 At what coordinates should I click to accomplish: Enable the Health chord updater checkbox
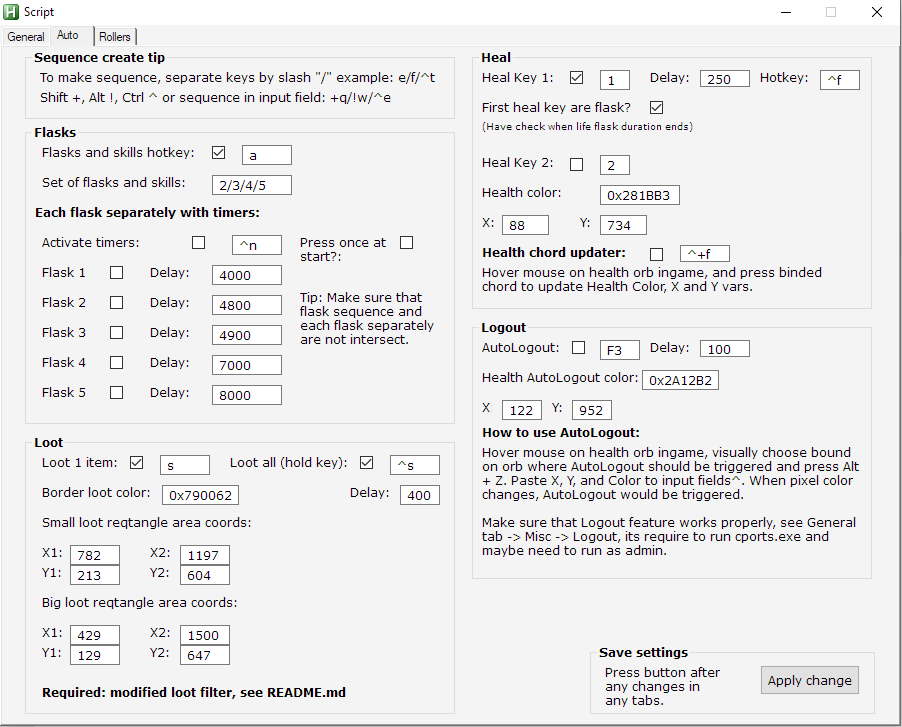point(656,254)
